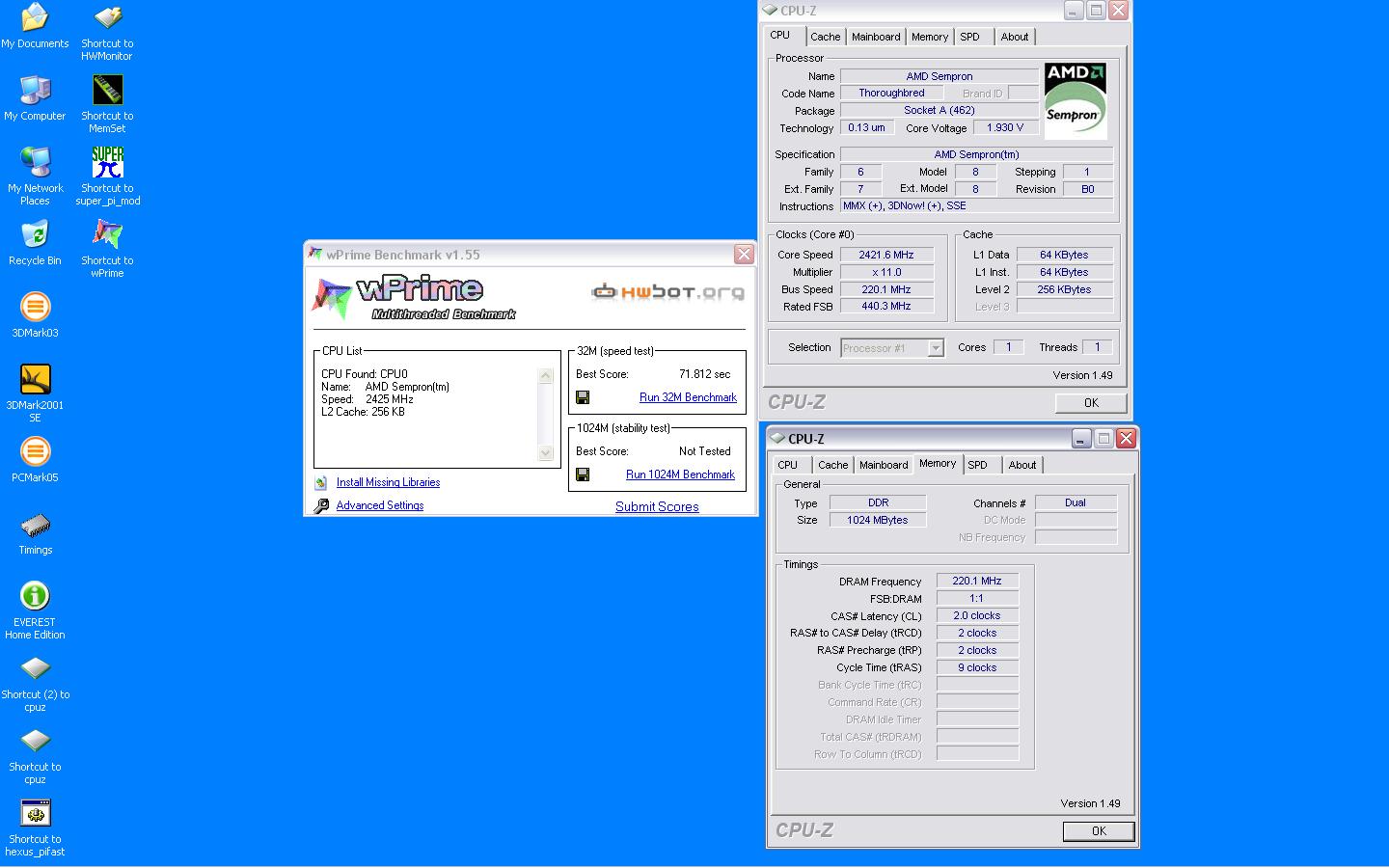Switch to Cache tab in upper CPU-Z
This screenshot has height=868, width=1389.
point(825,37)
